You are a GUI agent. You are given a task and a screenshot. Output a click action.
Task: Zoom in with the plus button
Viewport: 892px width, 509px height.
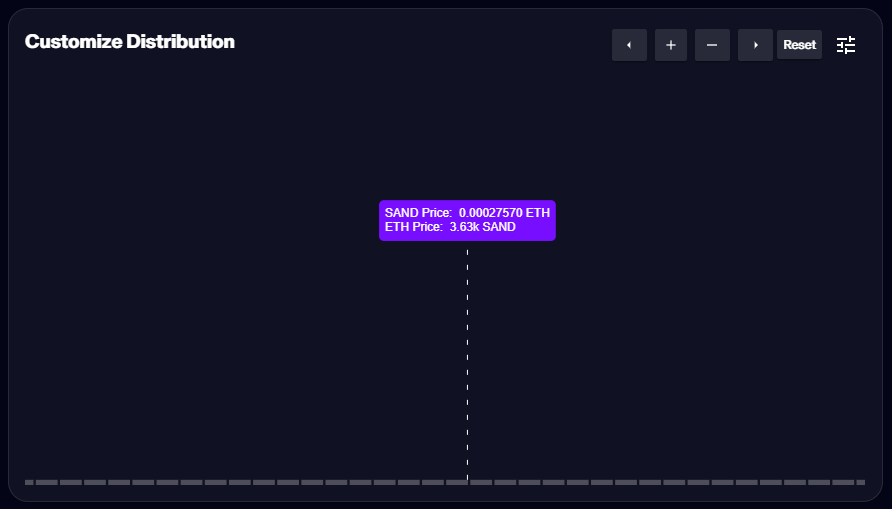point(671,45)
